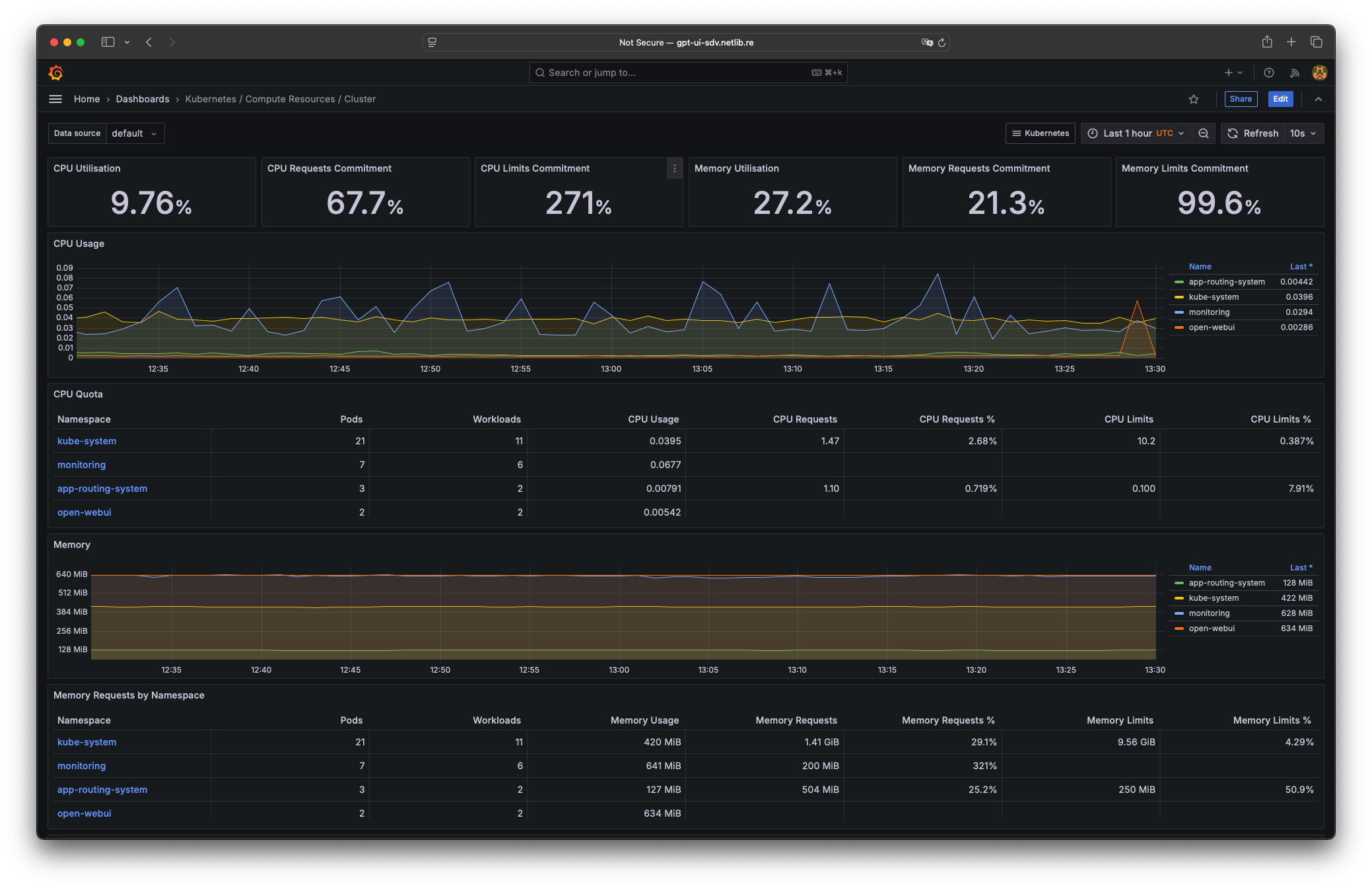Click the Grafana logo icon
This screenshot has width=1372, height=888.
tap(56, 73)
